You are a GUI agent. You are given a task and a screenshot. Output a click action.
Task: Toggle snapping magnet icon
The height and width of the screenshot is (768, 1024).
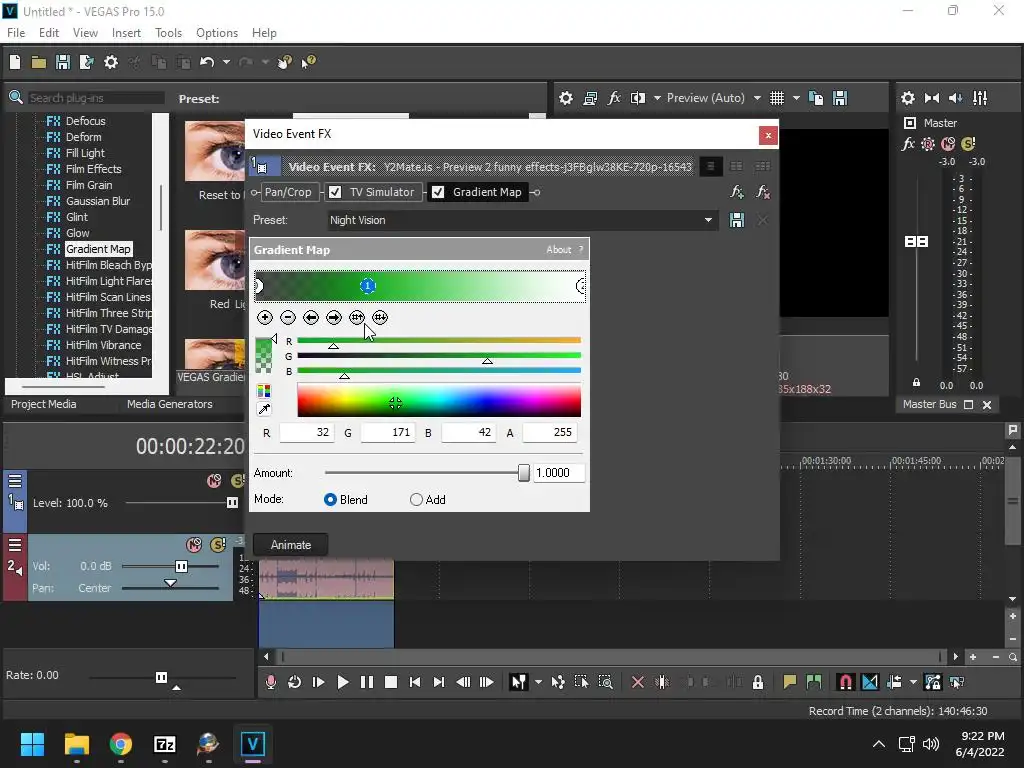(845, 682)
